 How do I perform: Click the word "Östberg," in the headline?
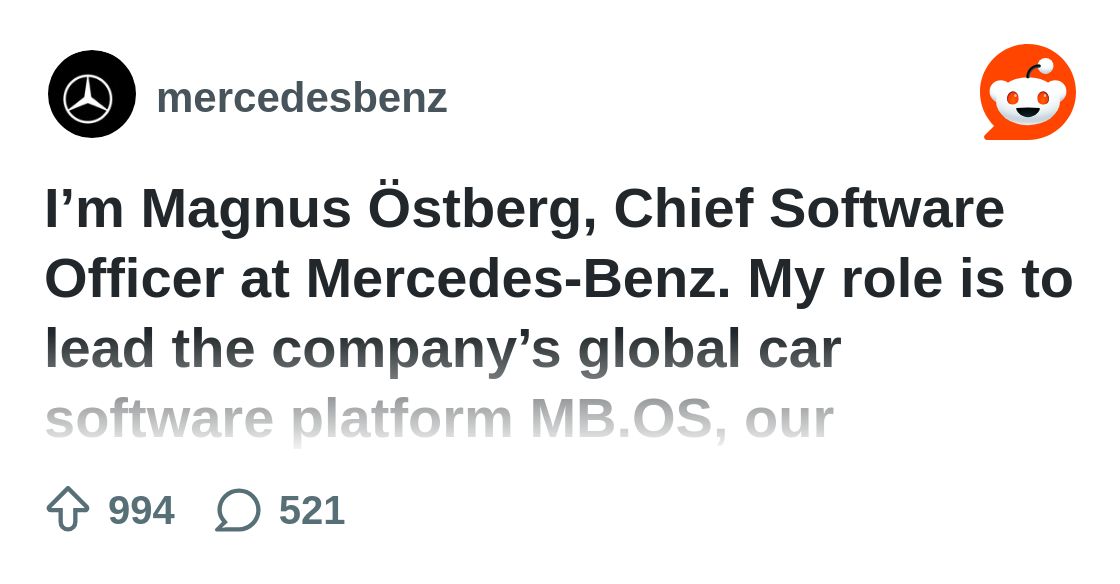click(x=482, y=210)
